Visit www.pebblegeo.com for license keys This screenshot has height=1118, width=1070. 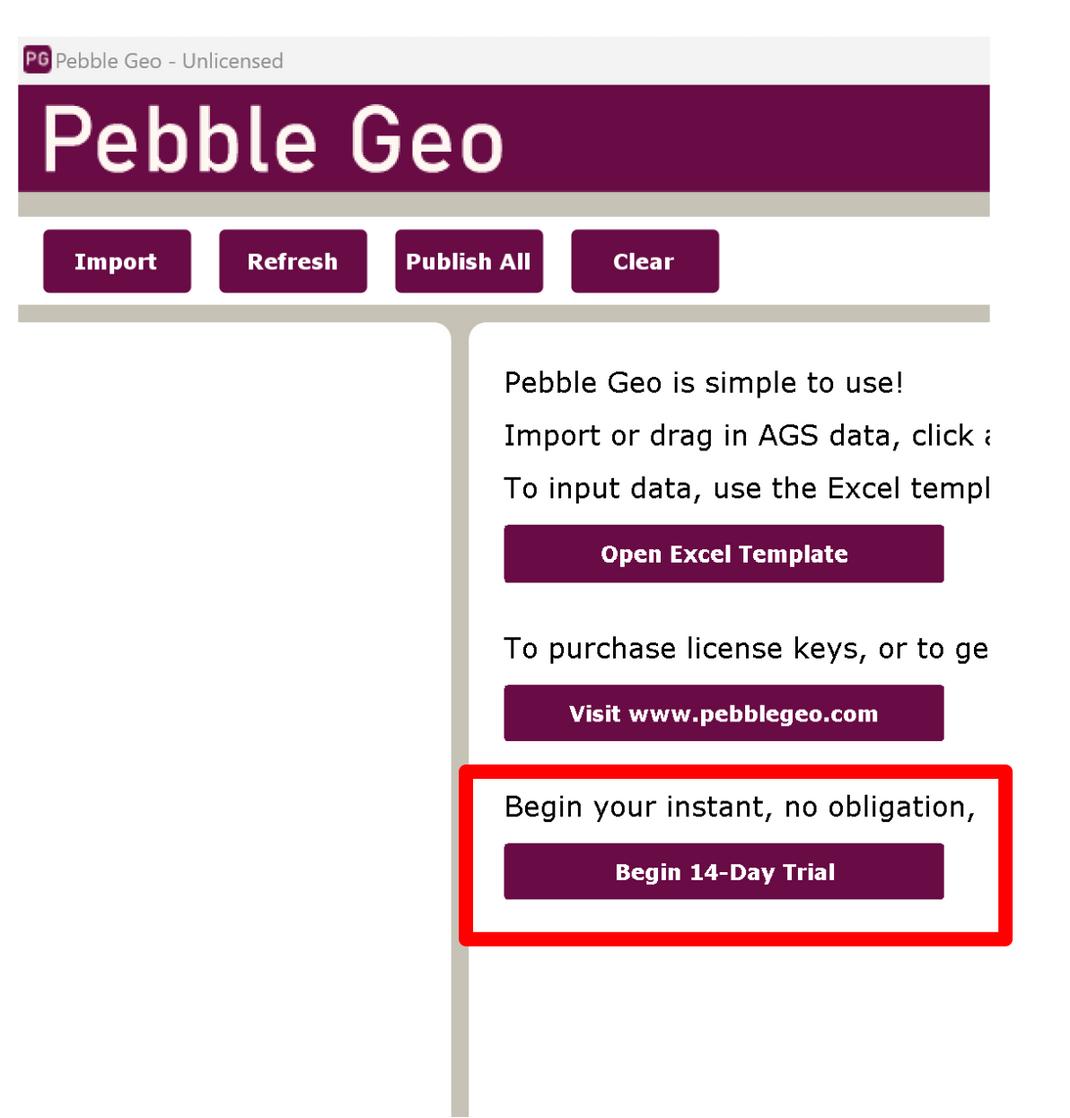723,712
